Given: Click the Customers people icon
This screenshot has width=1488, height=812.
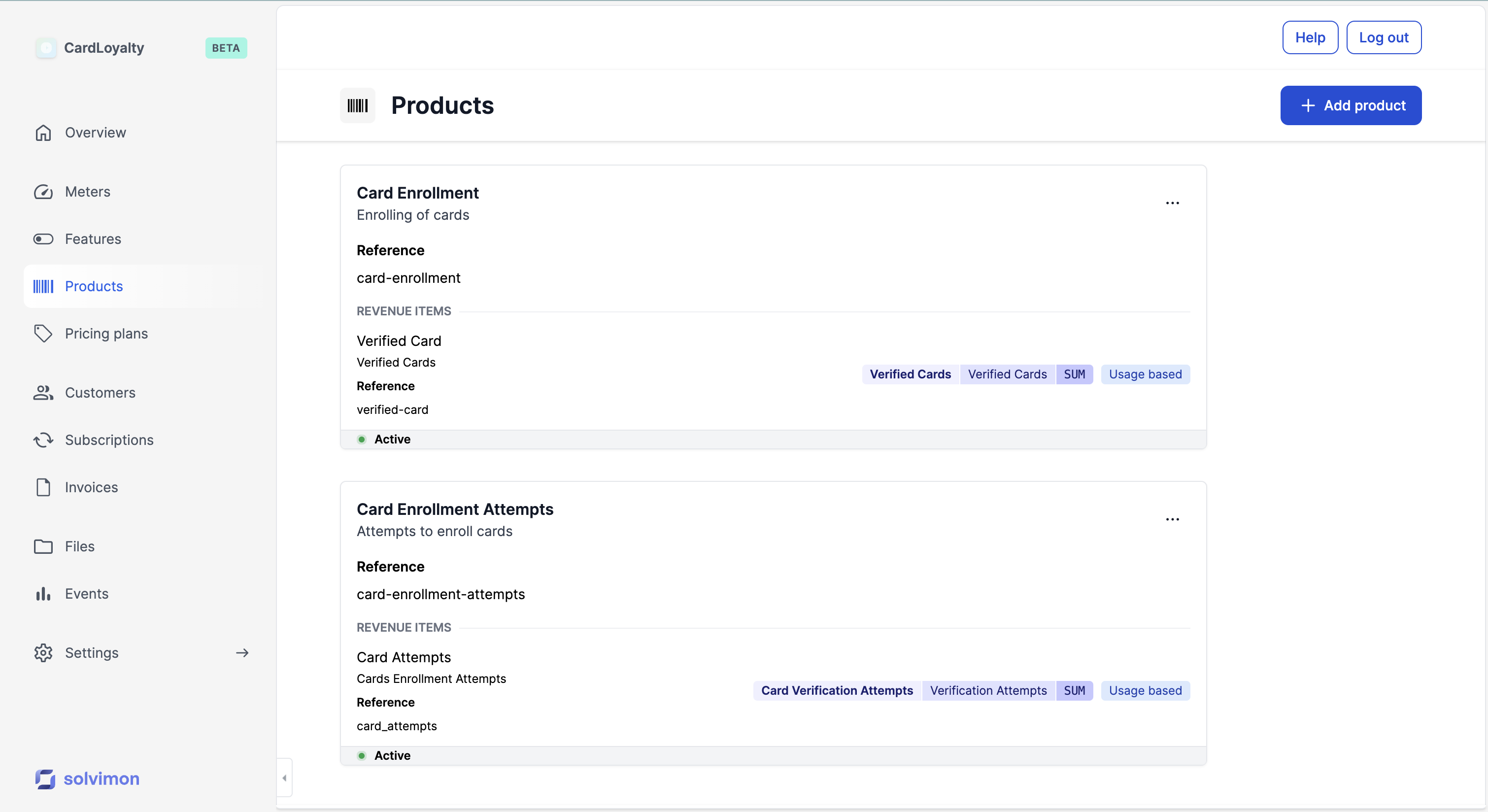Looking at the screenshot, I should pos(43,393).
